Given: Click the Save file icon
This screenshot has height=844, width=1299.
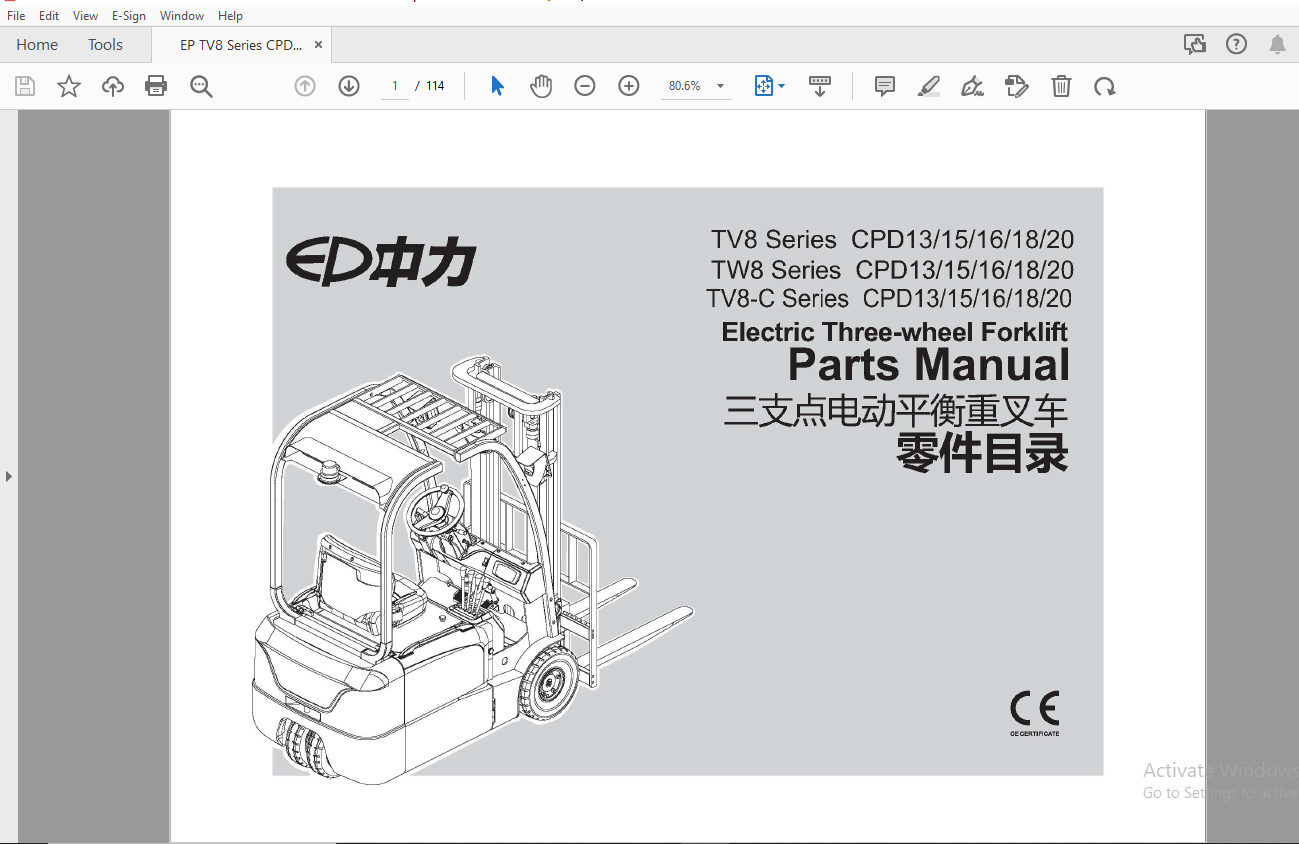Looking at the screenshot, I should click(x=25, y=86).
